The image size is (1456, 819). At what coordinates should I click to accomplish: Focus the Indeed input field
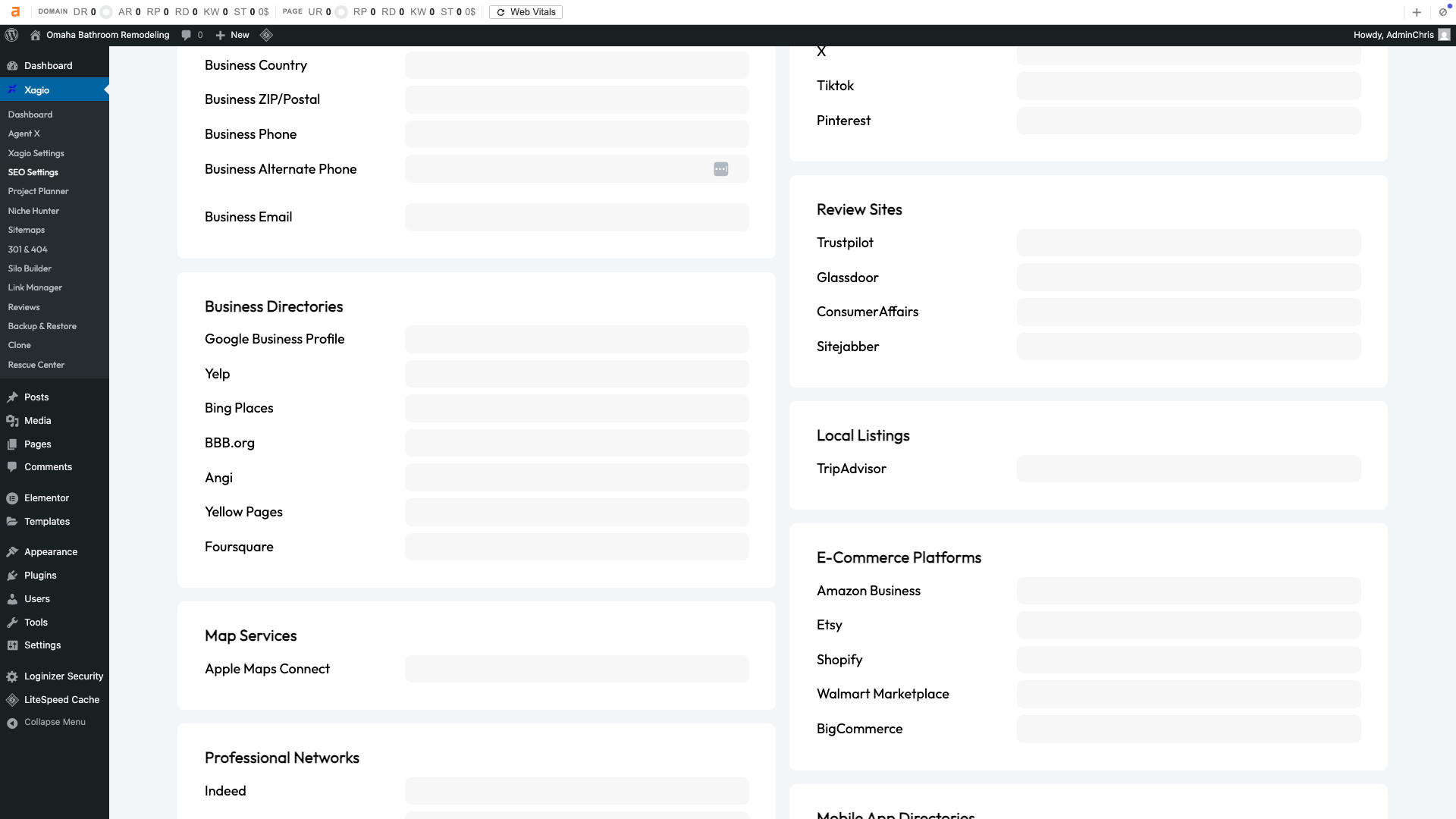point(576,791)
